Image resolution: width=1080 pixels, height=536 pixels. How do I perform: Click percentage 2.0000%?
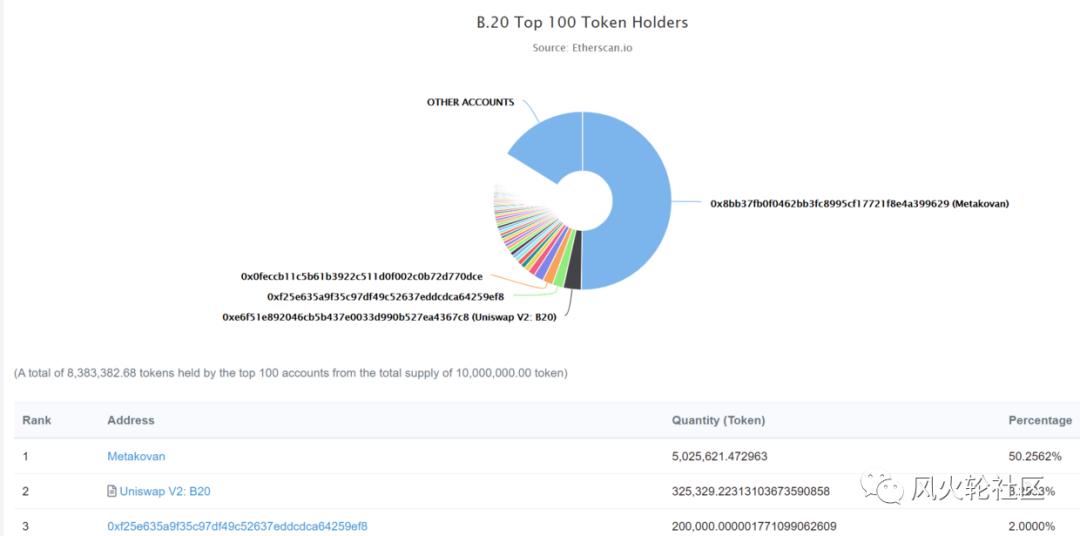point(1031,526)
